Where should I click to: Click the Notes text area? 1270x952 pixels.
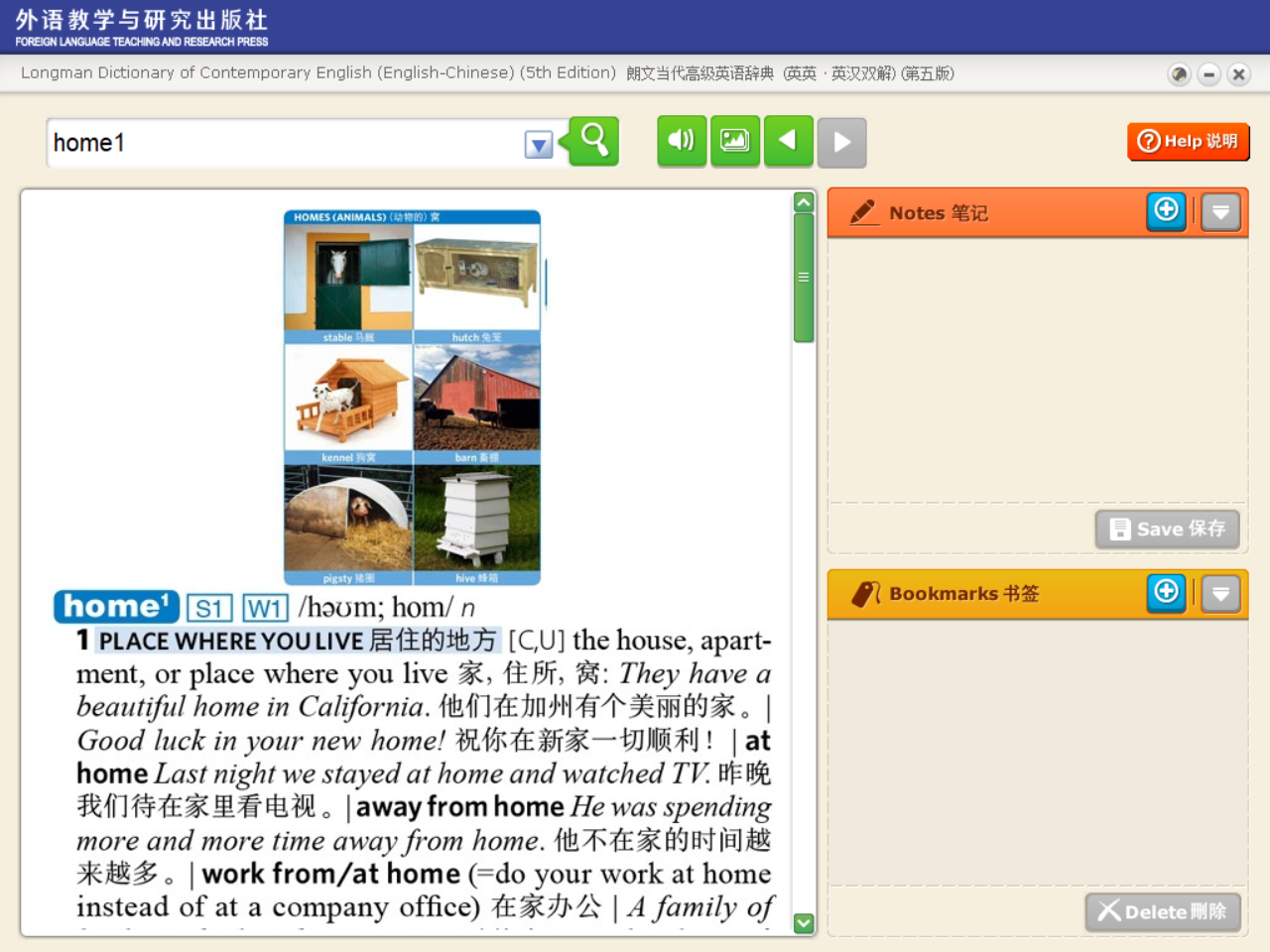coord(1037,369)
